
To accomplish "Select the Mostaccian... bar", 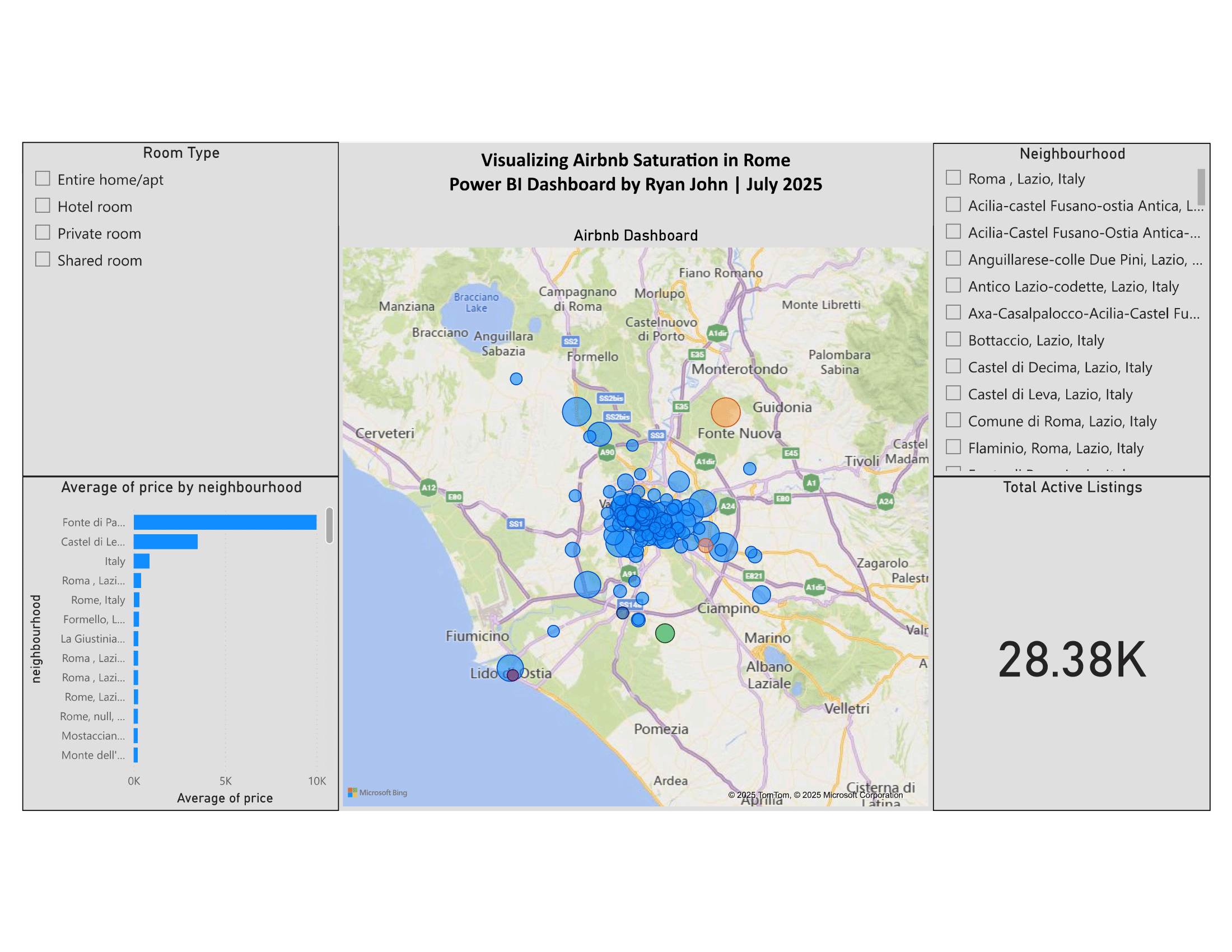I will pyautogui.click(x=136, y=736).
